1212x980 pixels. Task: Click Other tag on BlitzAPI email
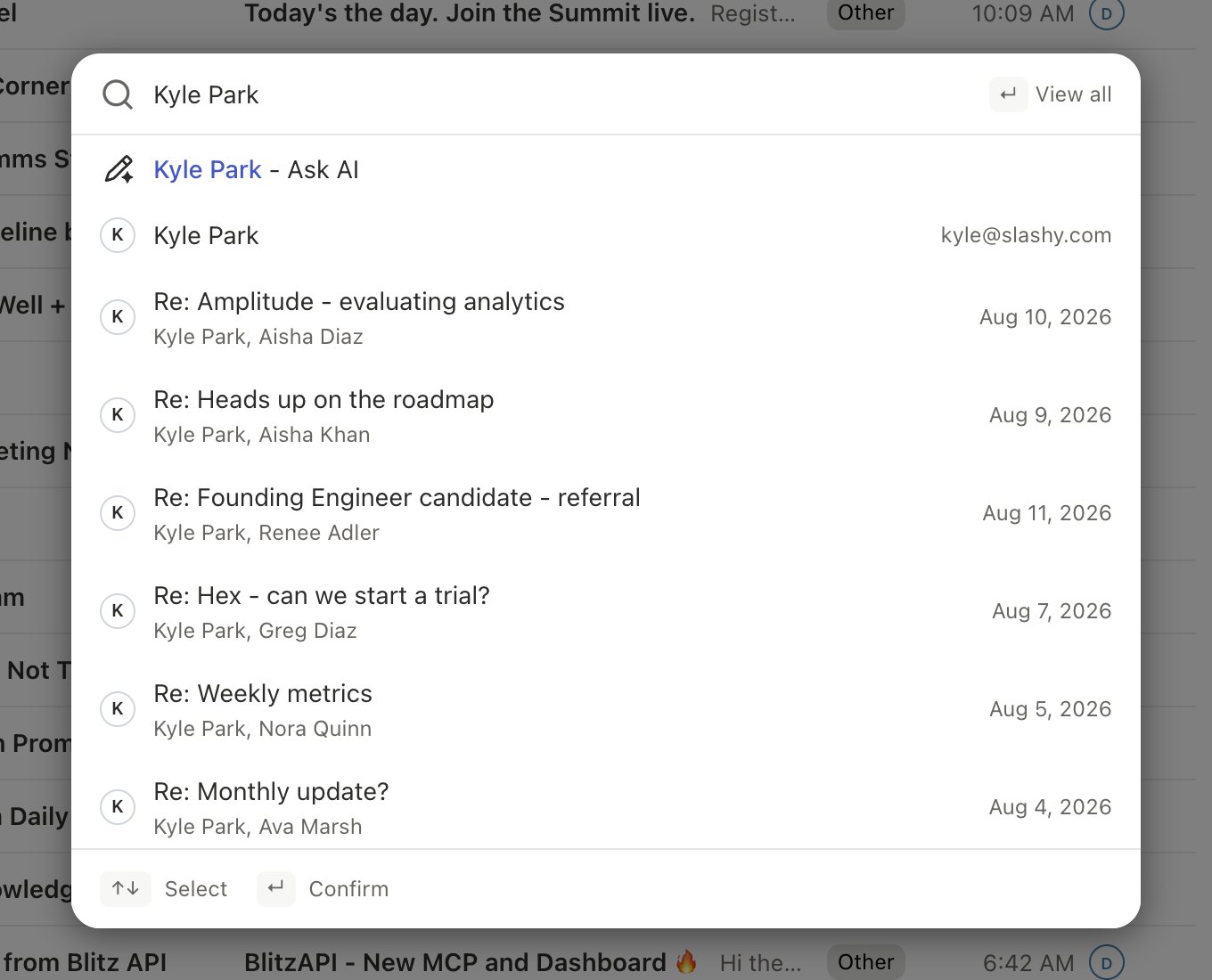(865, 962)
